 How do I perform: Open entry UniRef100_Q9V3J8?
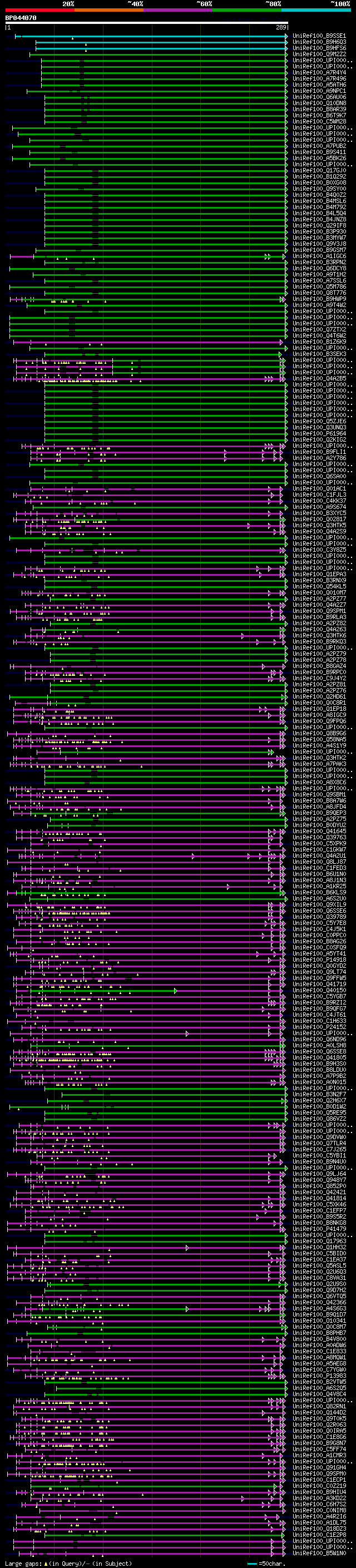pyautogui.click(x=319, y=244)
